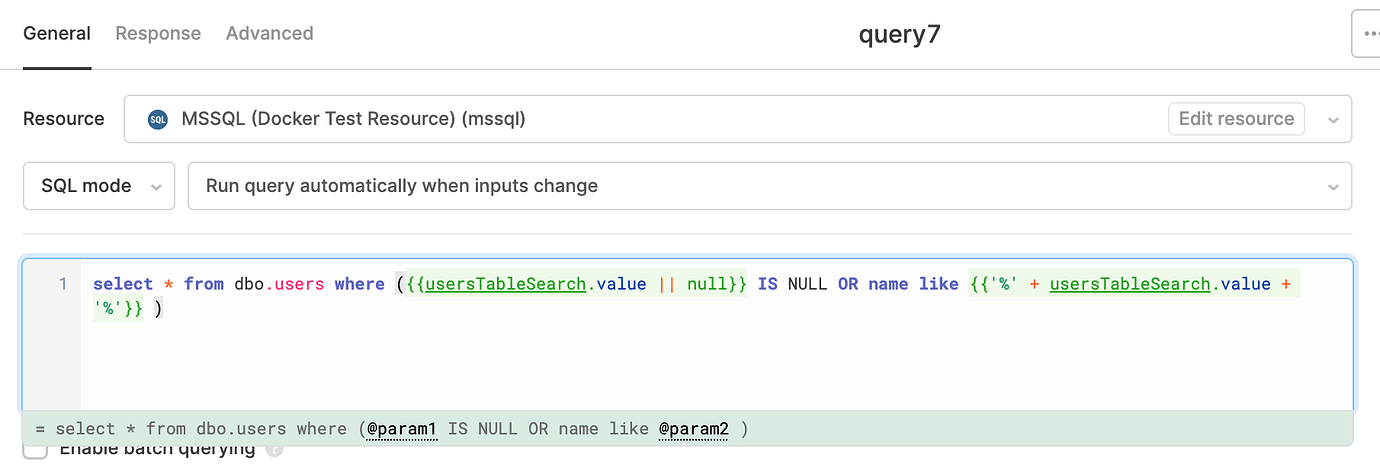This screenshot has width=1380, height=470.
Task: Click line number 1 in editor gutter
Action: coord(63,284)
